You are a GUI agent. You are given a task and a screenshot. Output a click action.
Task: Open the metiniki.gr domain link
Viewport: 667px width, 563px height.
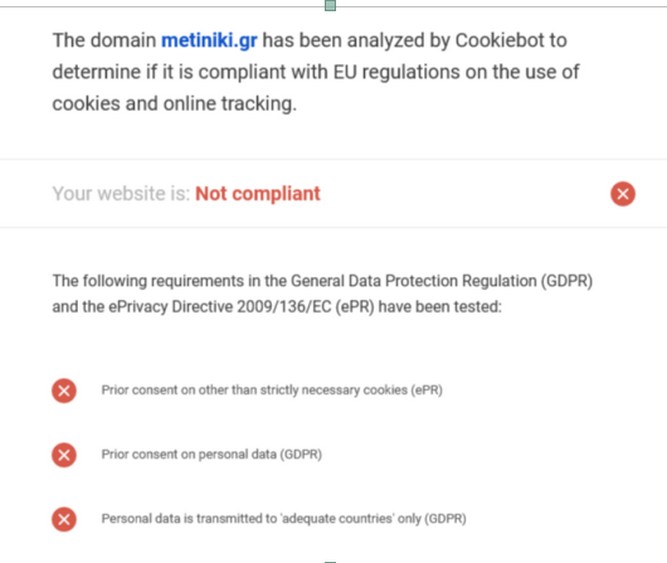point(209,41)
